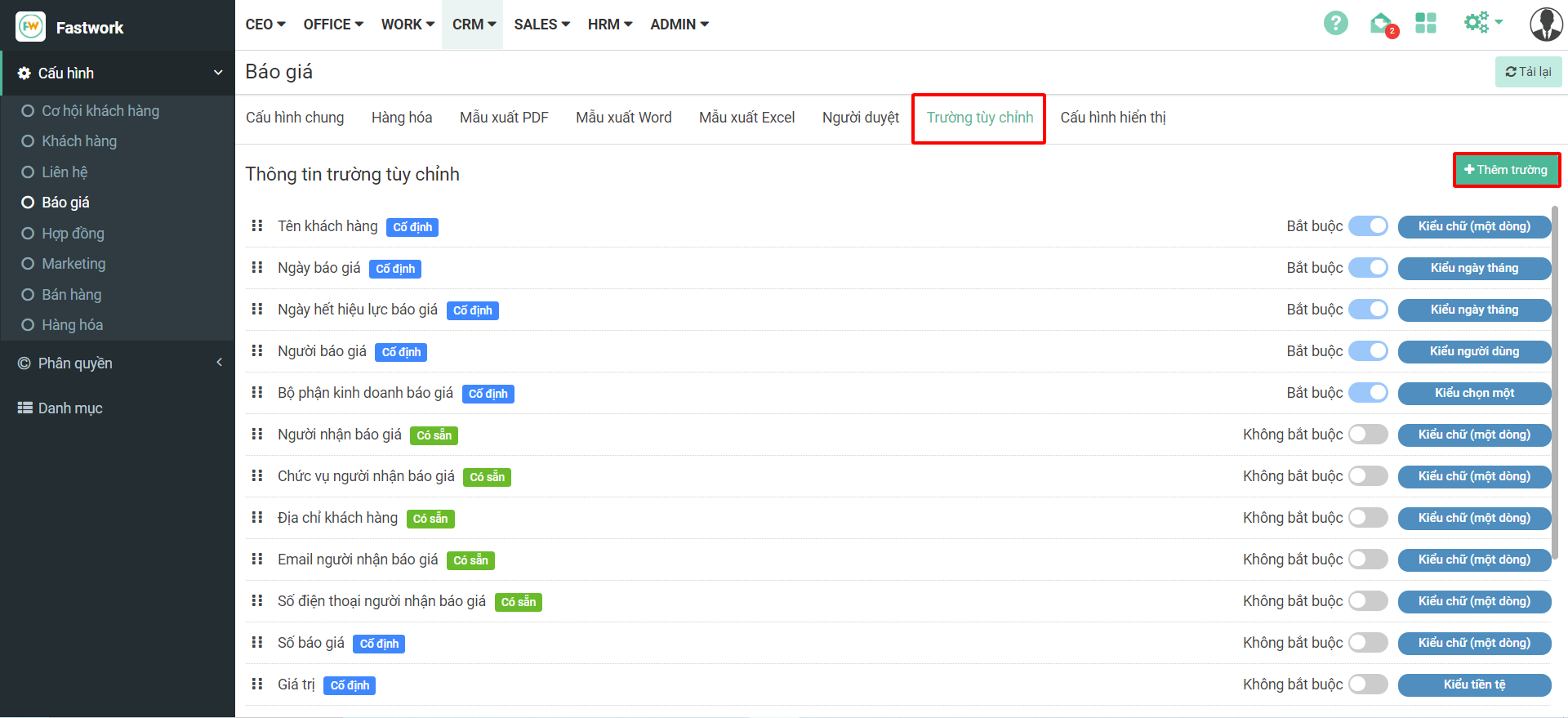The height and width of the screenshot is (718, 1568).
Task: Enable required switch for Địa chỉ khách hàng
Action: point(1368,518)
